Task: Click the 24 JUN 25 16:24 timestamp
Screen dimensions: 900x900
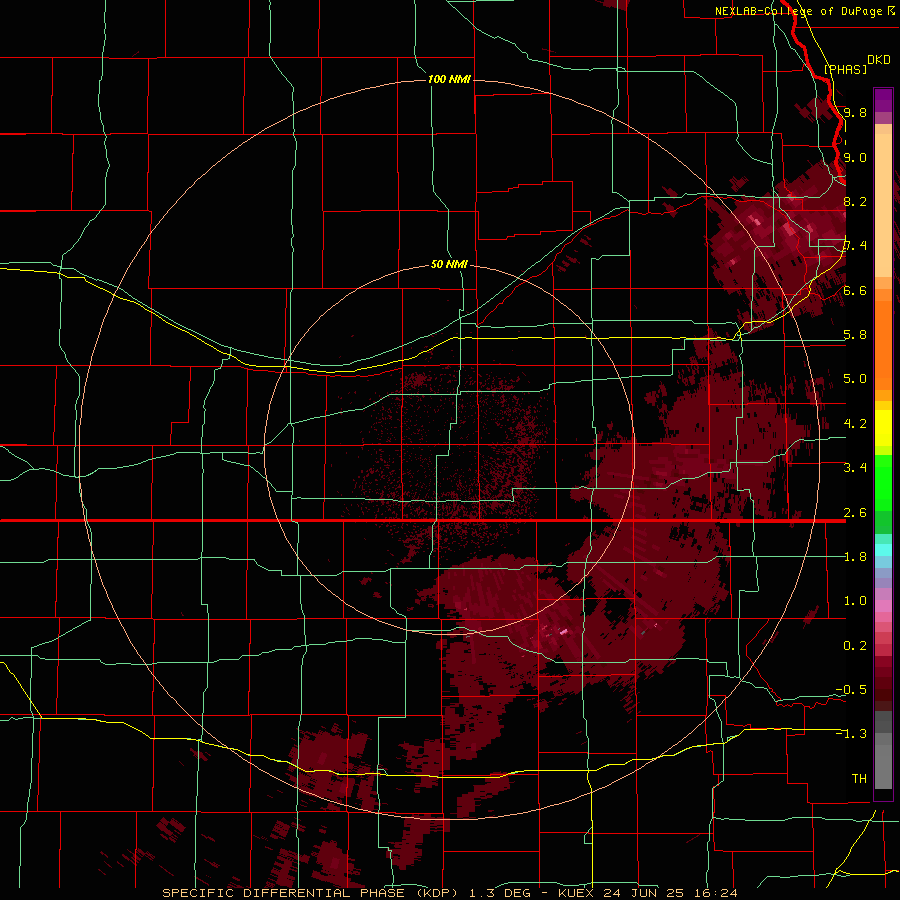Action: coord(670,893)
